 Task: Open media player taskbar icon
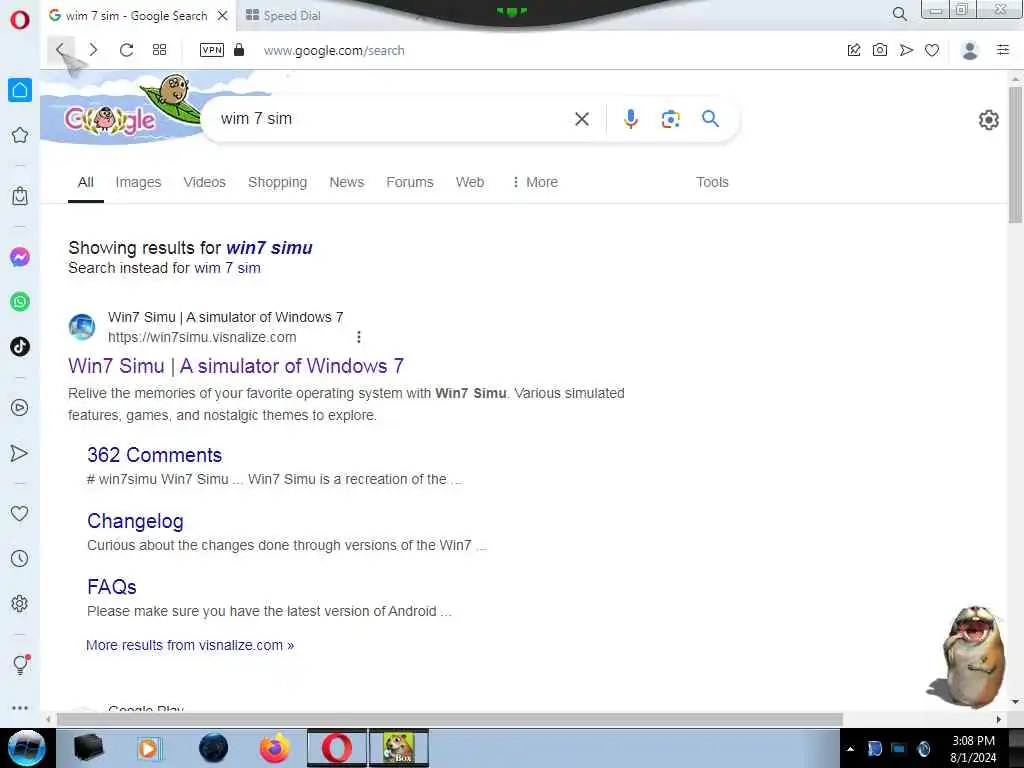pyautogui.click(x=150, y=748)
